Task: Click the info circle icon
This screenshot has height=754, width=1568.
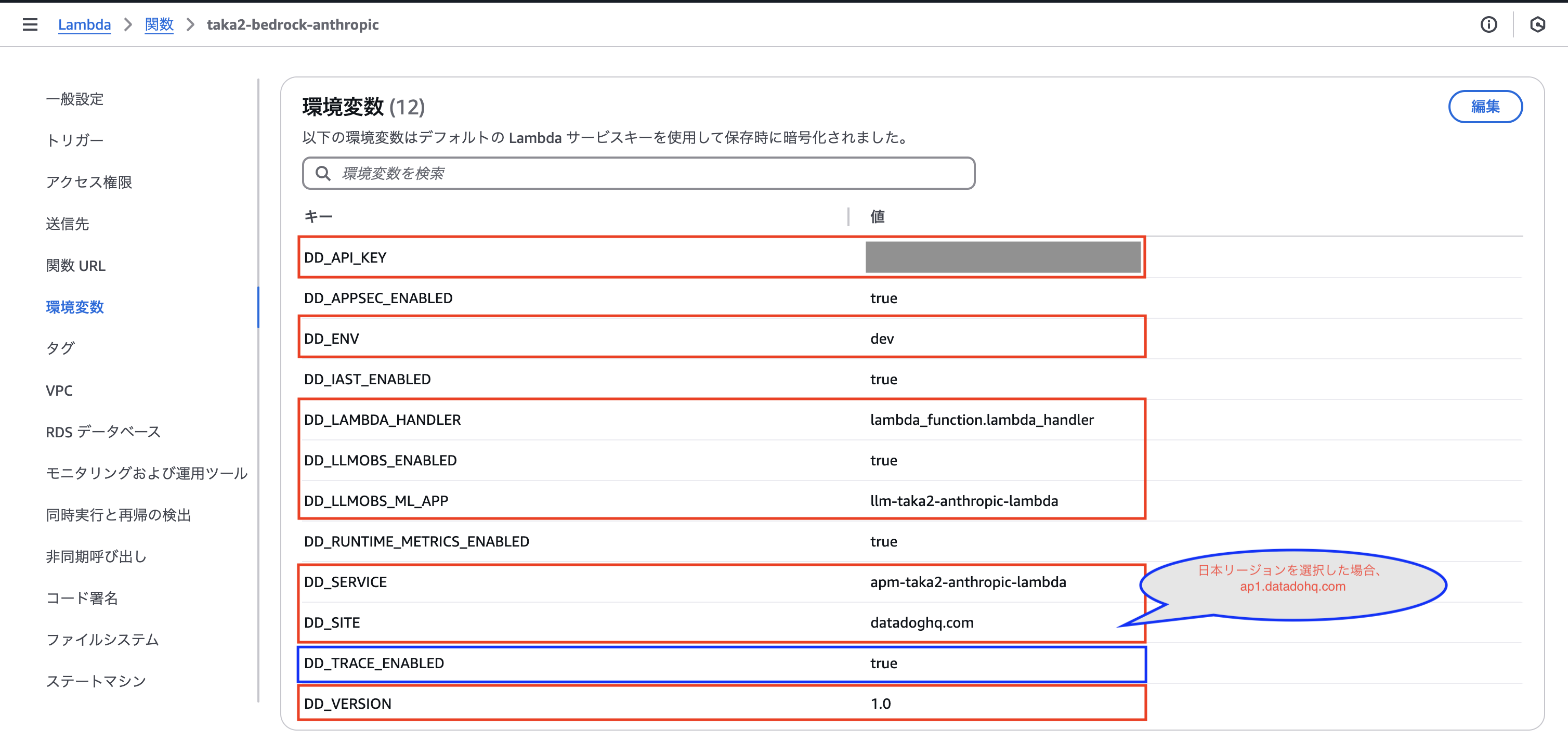Action: point(1488,24)
